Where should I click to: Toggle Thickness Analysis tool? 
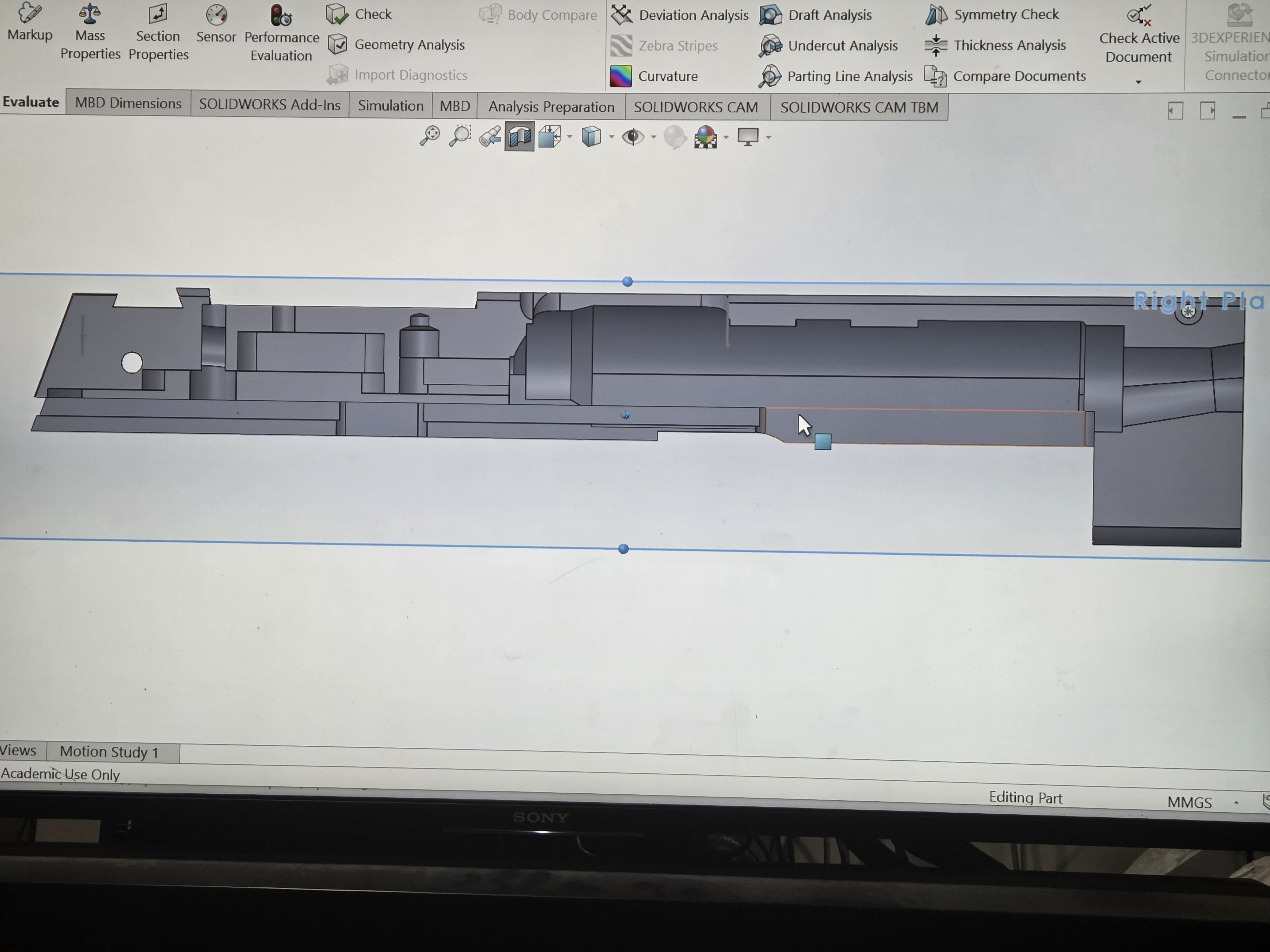[x=996, y=45]
